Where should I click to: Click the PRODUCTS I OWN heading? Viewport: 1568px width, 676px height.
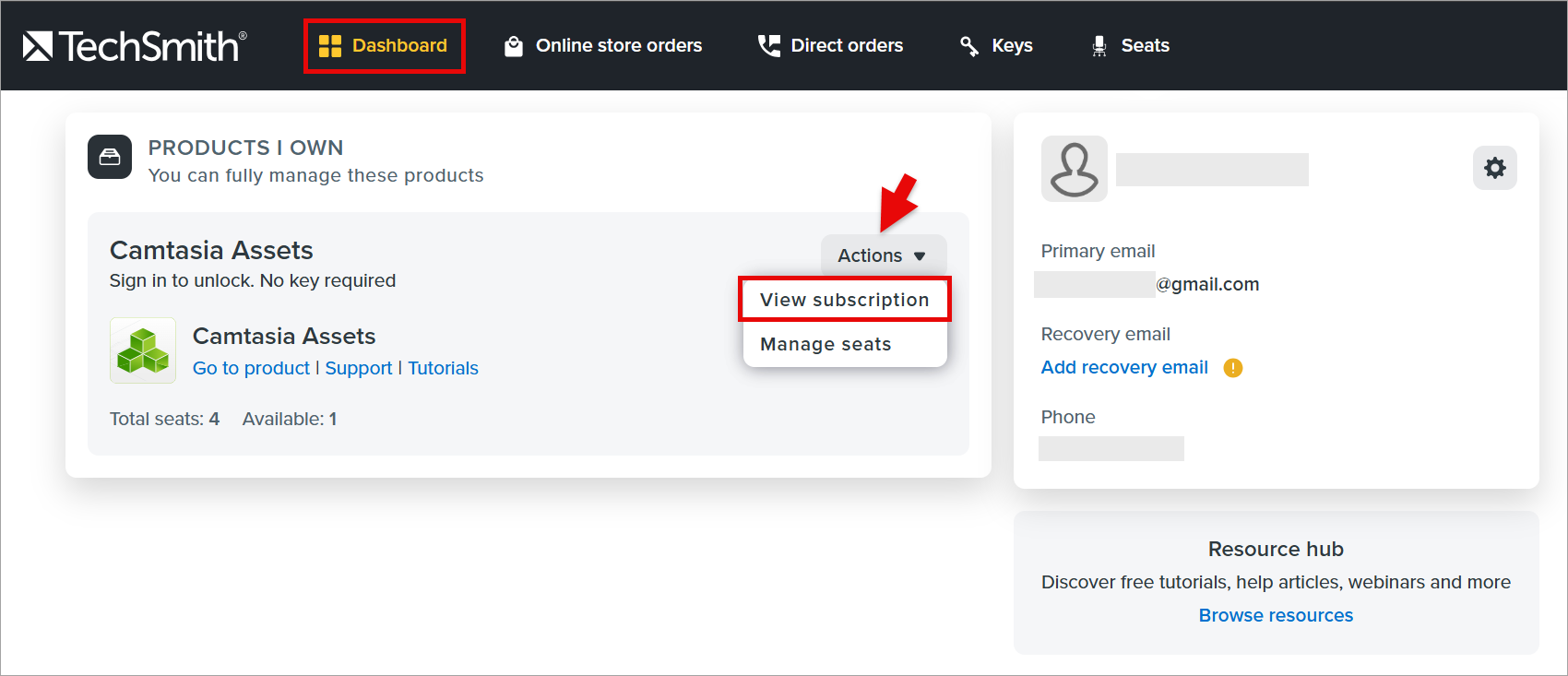(x=245, y=148)
